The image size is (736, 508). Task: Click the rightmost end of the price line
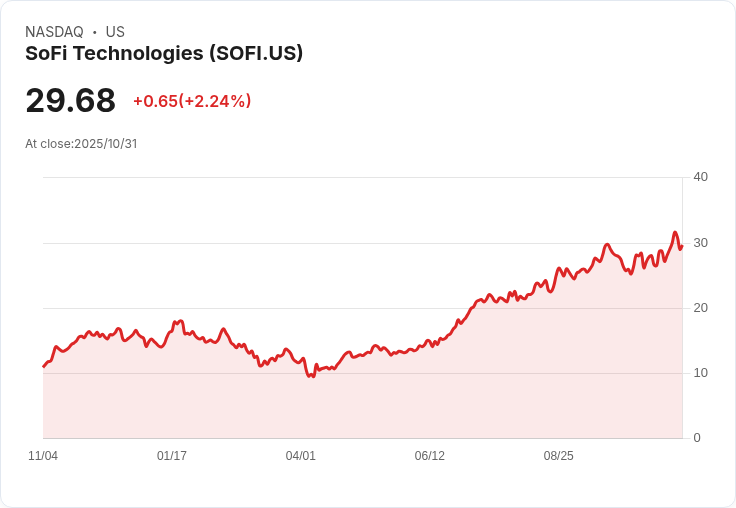pos(682,246)
